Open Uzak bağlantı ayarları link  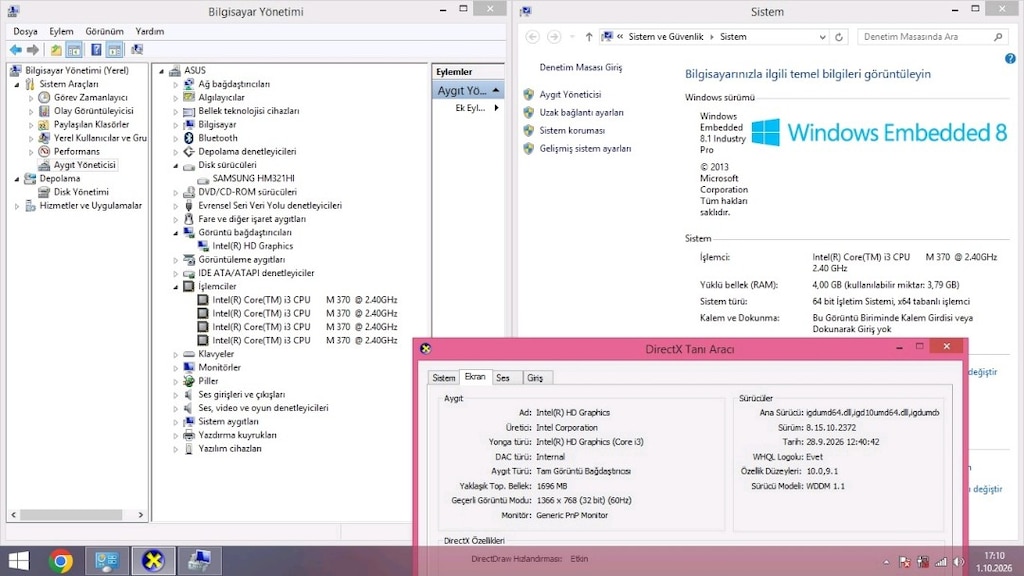(x=581, y=112)
